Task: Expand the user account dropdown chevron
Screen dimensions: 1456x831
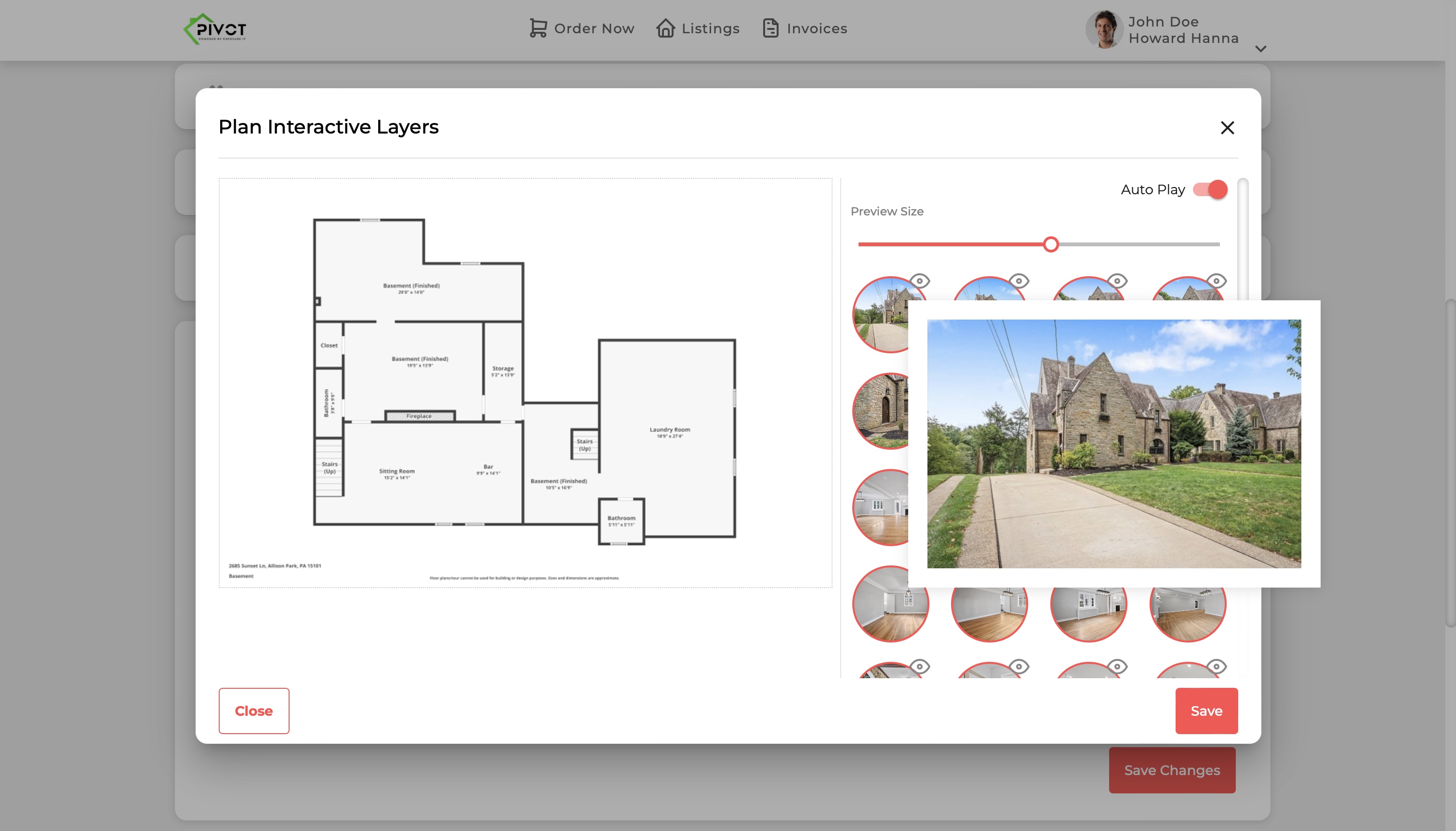Action: coord(1261,49)
